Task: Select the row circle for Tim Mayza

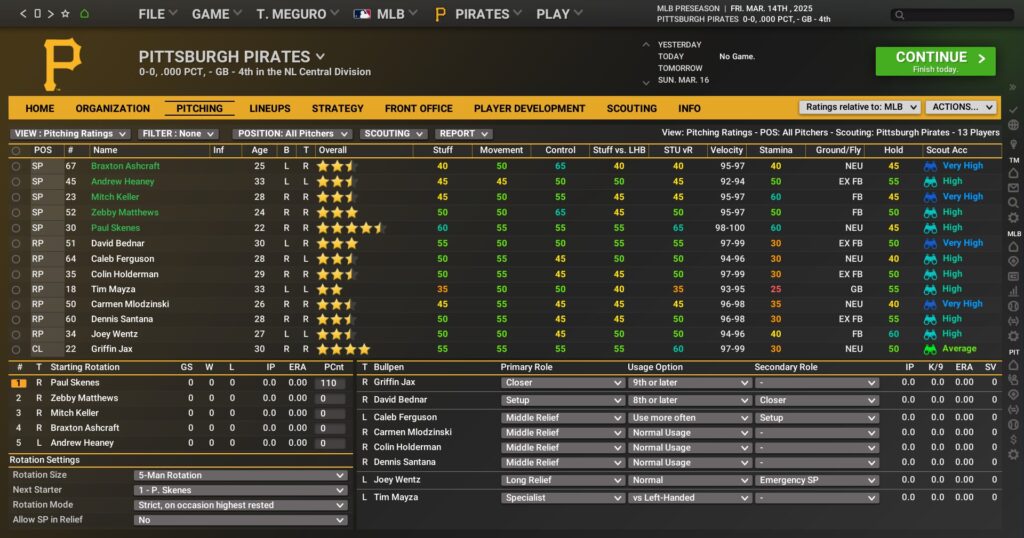Action: (x=16, y=289)
